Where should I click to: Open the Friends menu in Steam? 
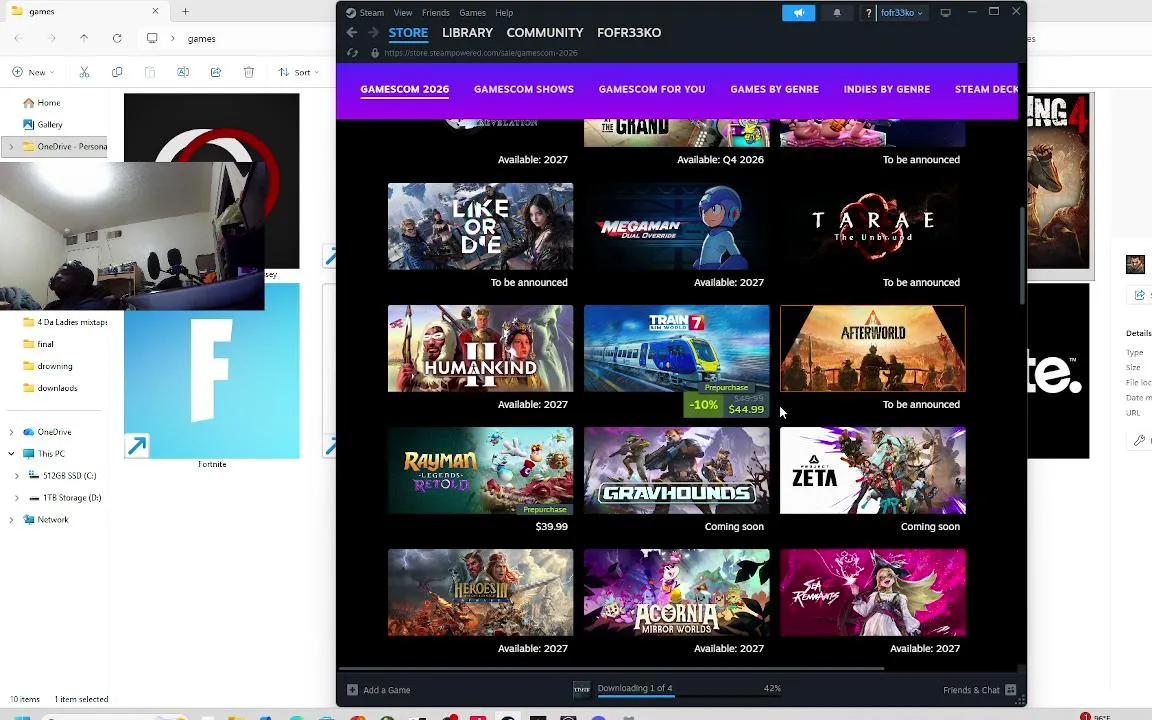pos(436,12)
